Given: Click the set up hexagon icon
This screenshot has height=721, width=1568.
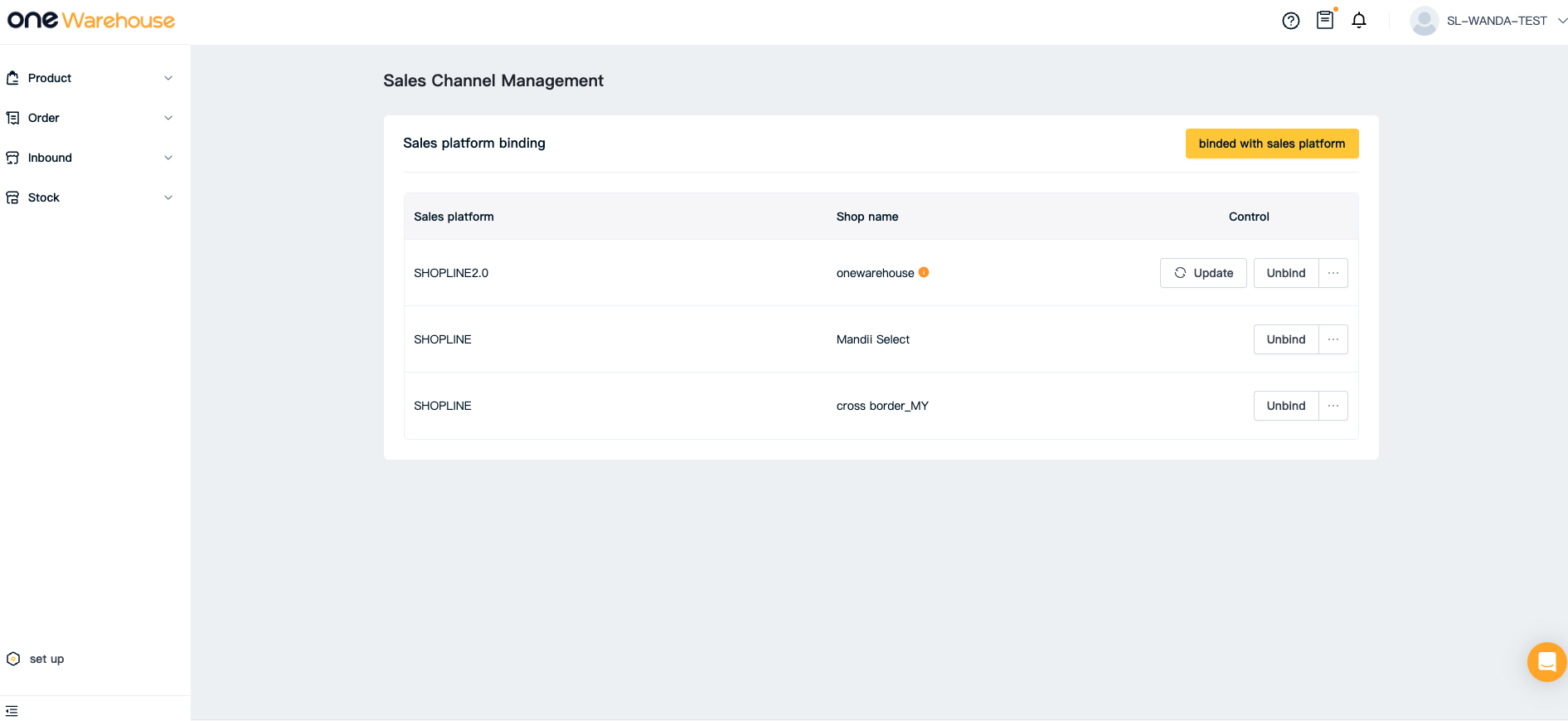Looking at the screenshot, I should (x=13, y=659).
